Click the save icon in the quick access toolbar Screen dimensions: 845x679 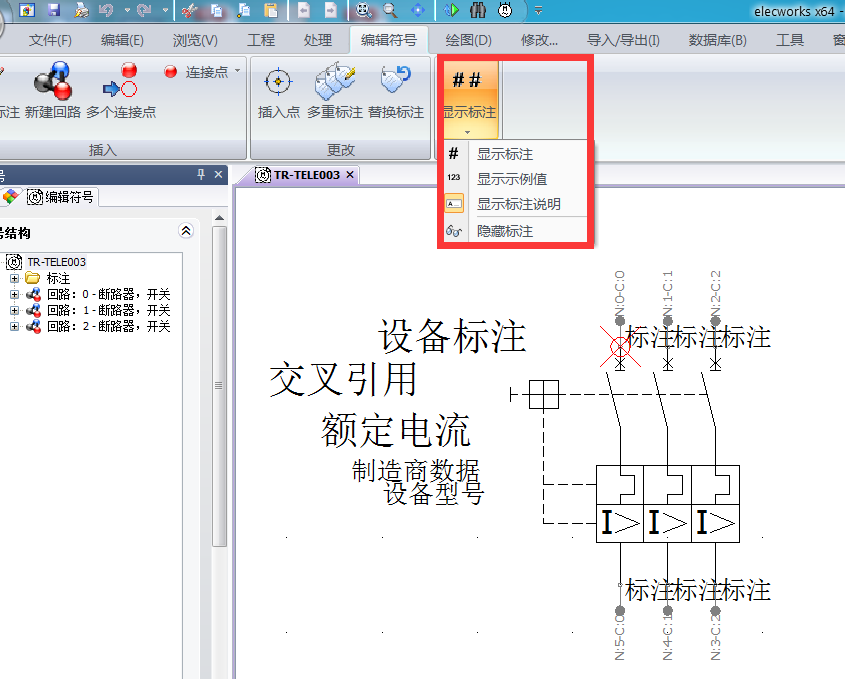[x=53, y=10]
